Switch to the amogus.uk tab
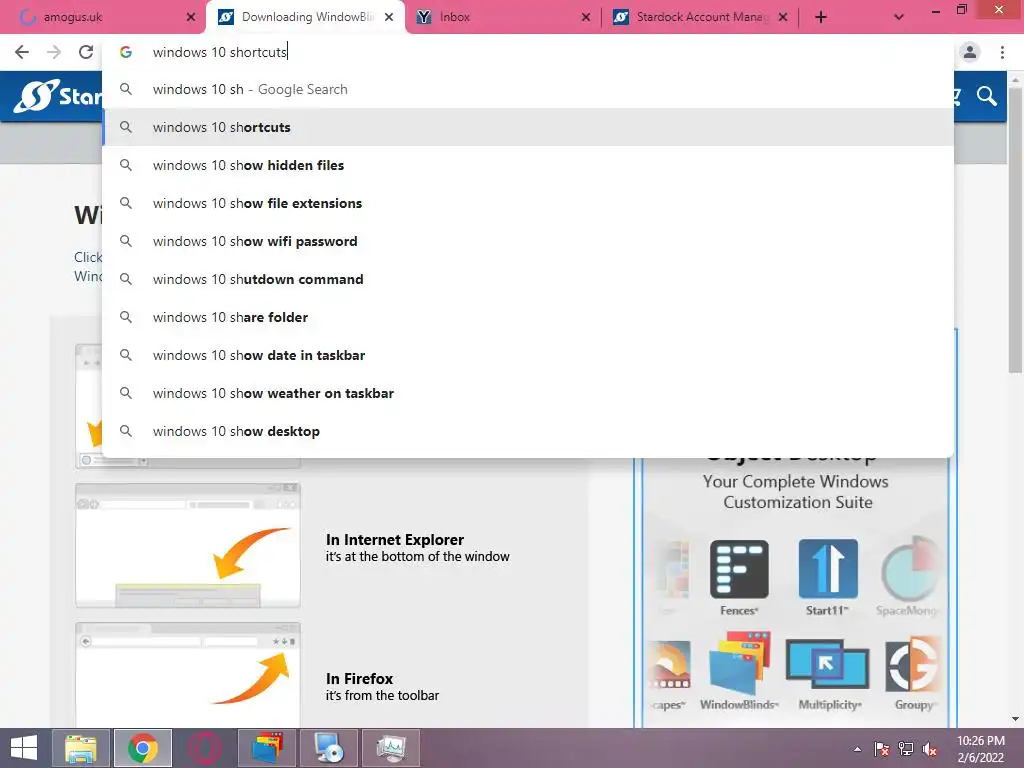 click(x=103, y=17)
